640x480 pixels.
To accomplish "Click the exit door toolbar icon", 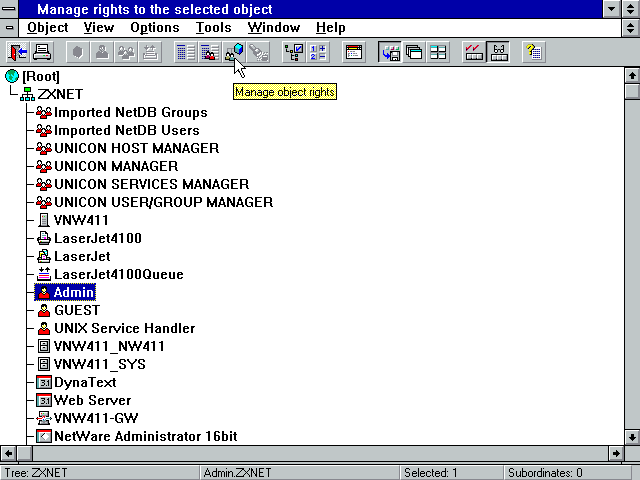I will coord(18,52).
